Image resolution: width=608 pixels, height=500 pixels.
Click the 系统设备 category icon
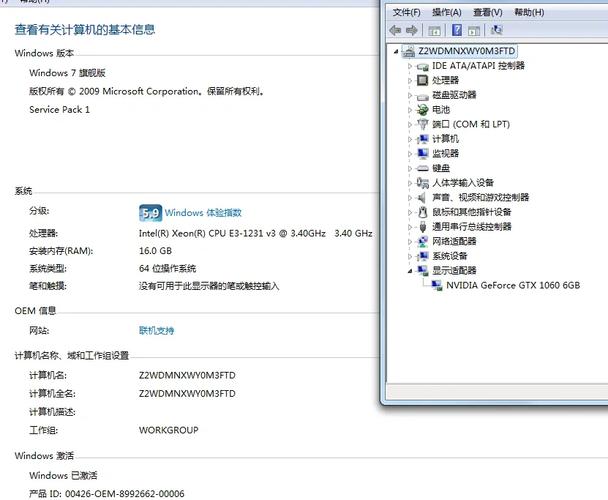click(x=422, y=256)
